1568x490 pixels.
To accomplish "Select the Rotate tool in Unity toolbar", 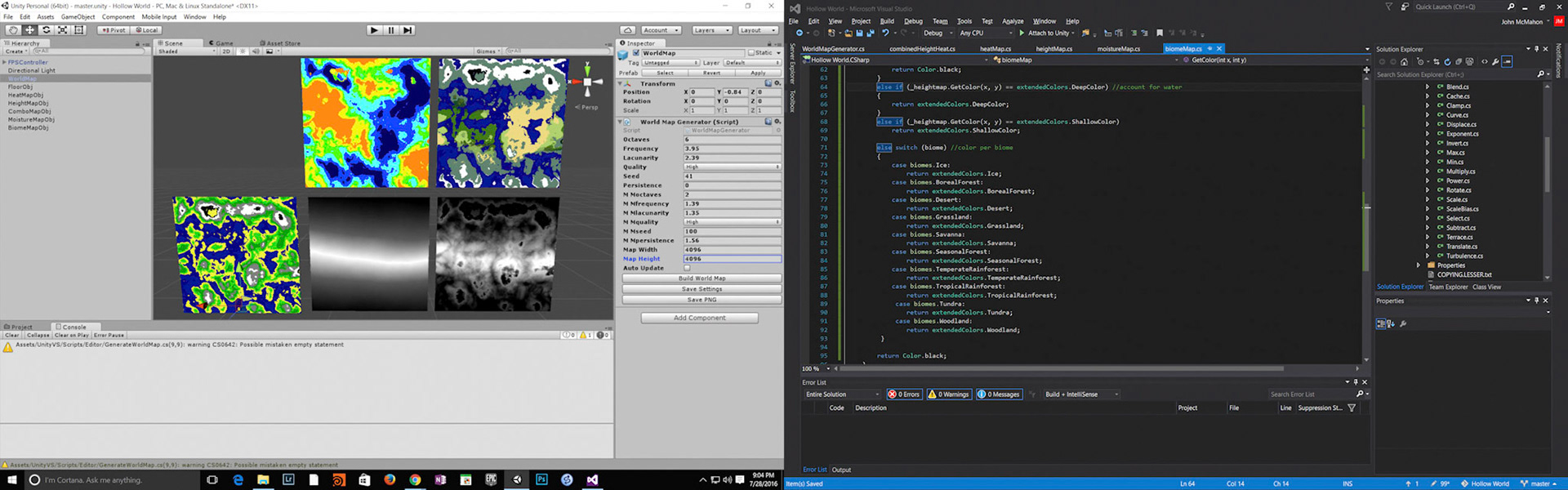I will point(47,30).
